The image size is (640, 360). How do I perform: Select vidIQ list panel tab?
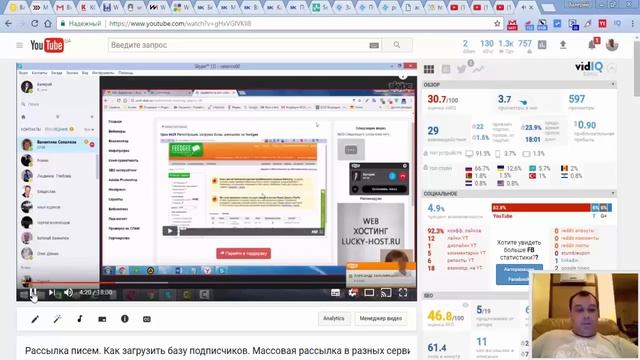click(446, 69)
